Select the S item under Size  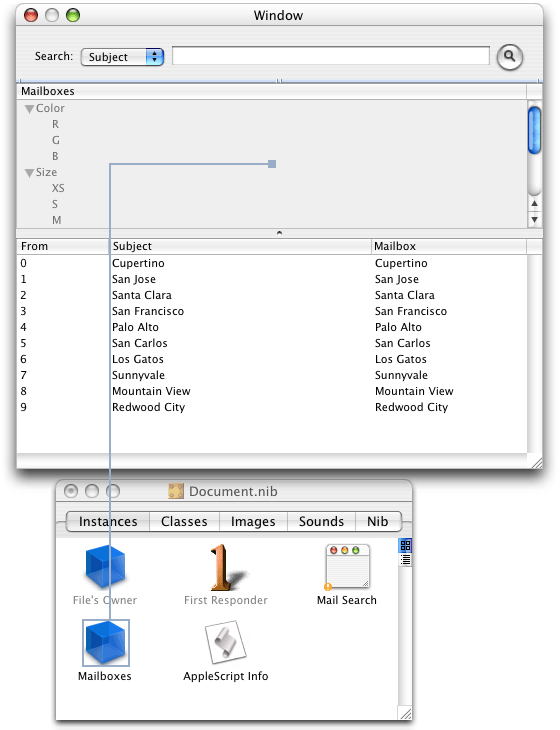pyautogui.click(x=55, y=204)
